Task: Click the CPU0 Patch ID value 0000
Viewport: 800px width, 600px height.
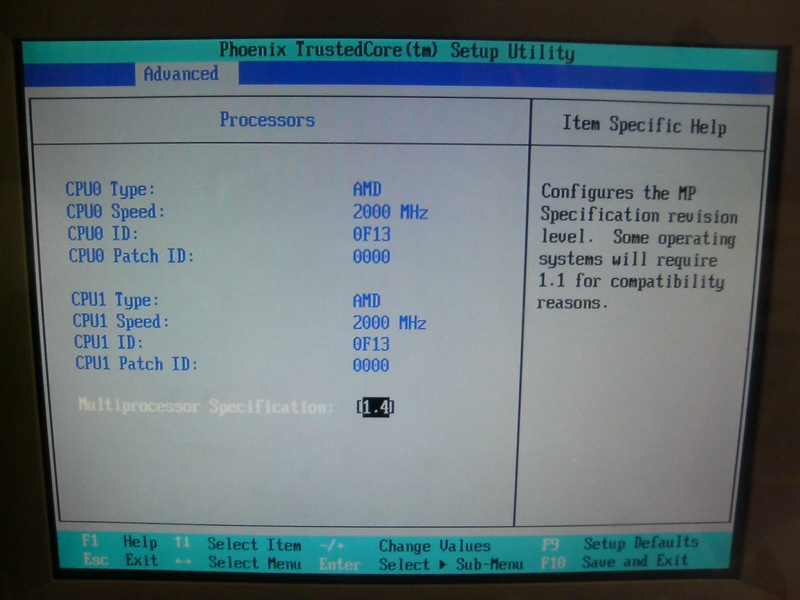Action: pos(371,256)
